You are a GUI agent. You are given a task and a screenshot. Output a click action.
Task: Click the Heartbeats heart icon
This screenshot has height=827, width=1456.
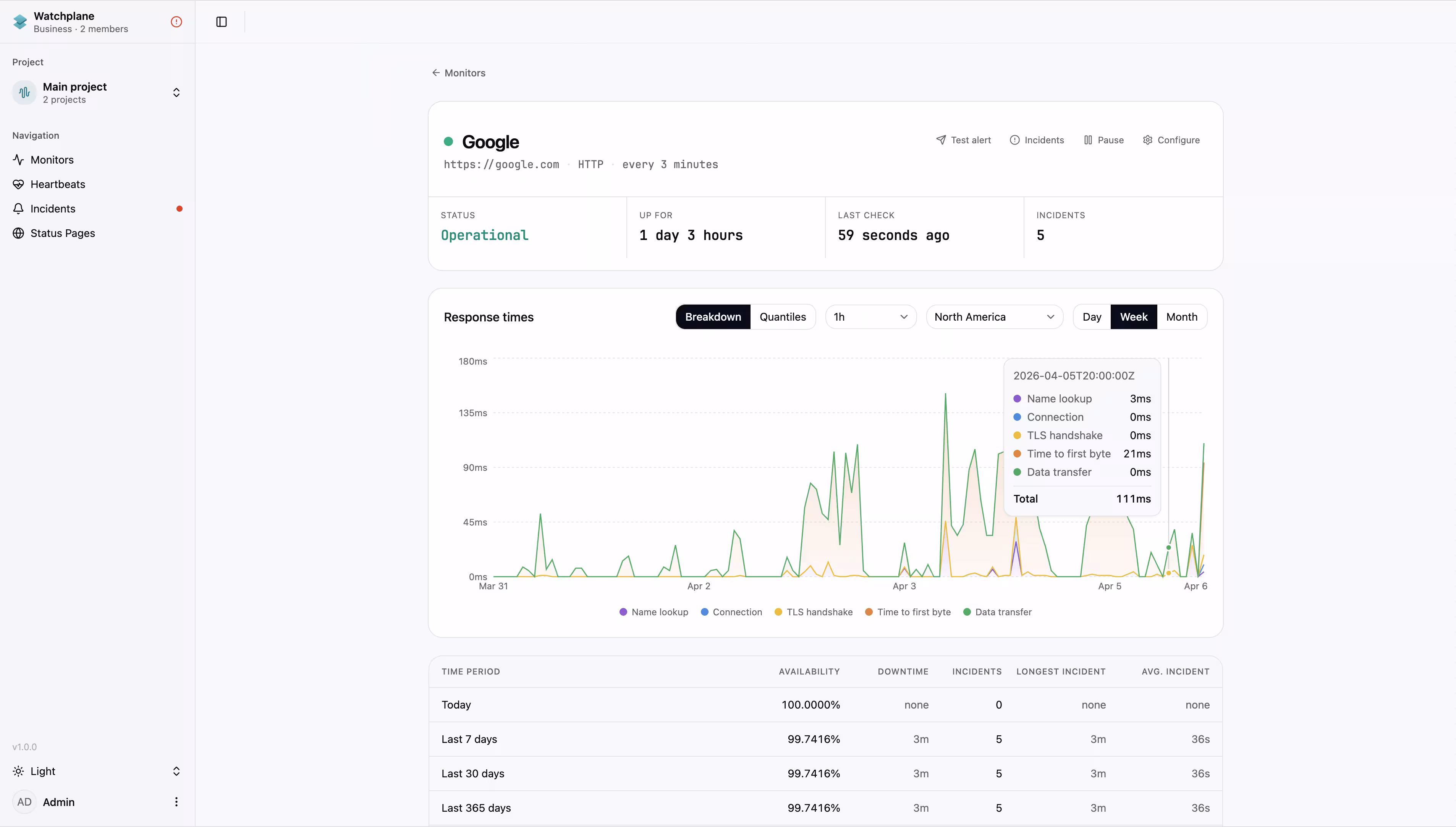[x=18, y=184]
